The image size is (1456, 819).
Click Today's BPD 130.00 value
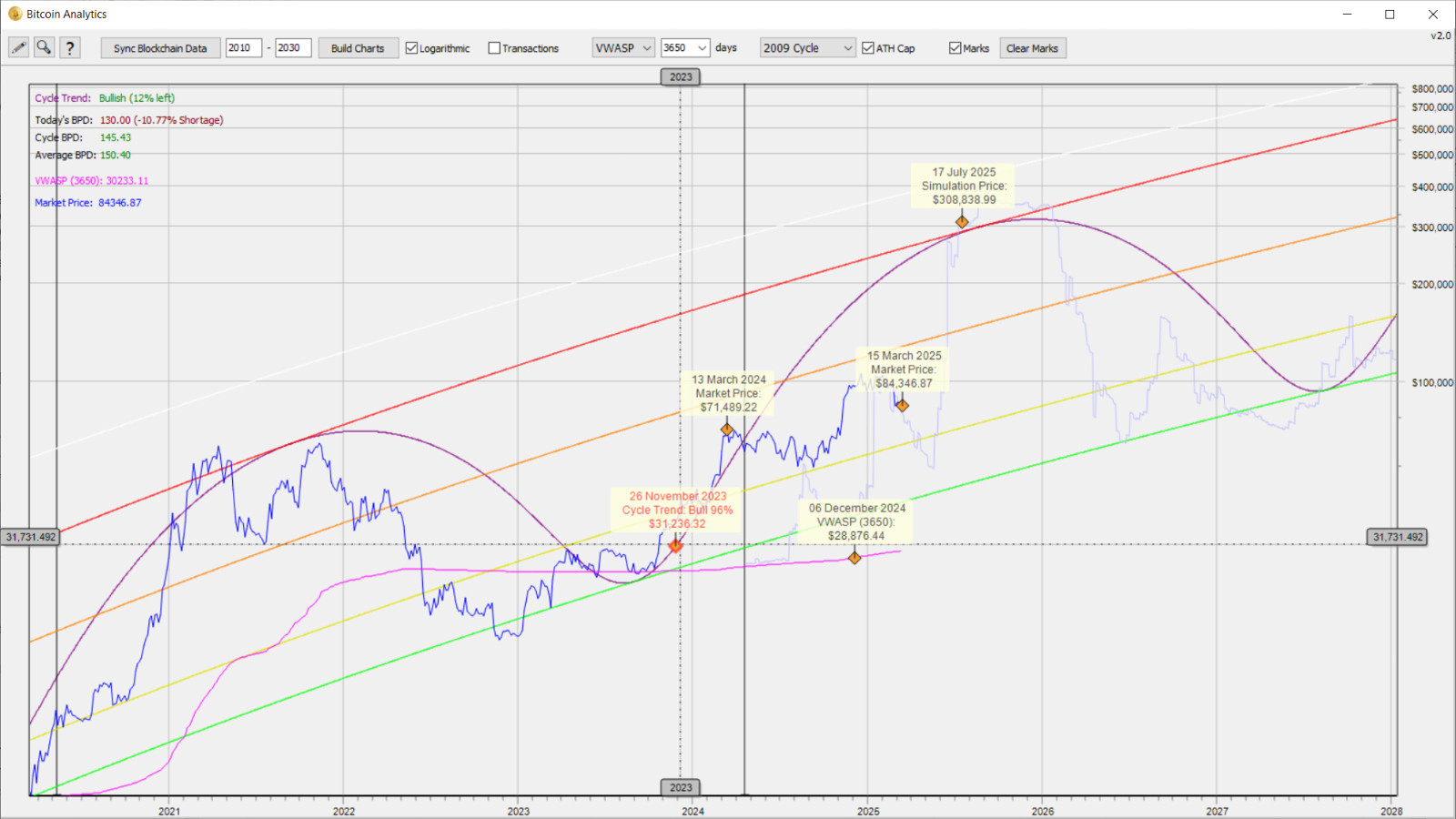point(161,120)
